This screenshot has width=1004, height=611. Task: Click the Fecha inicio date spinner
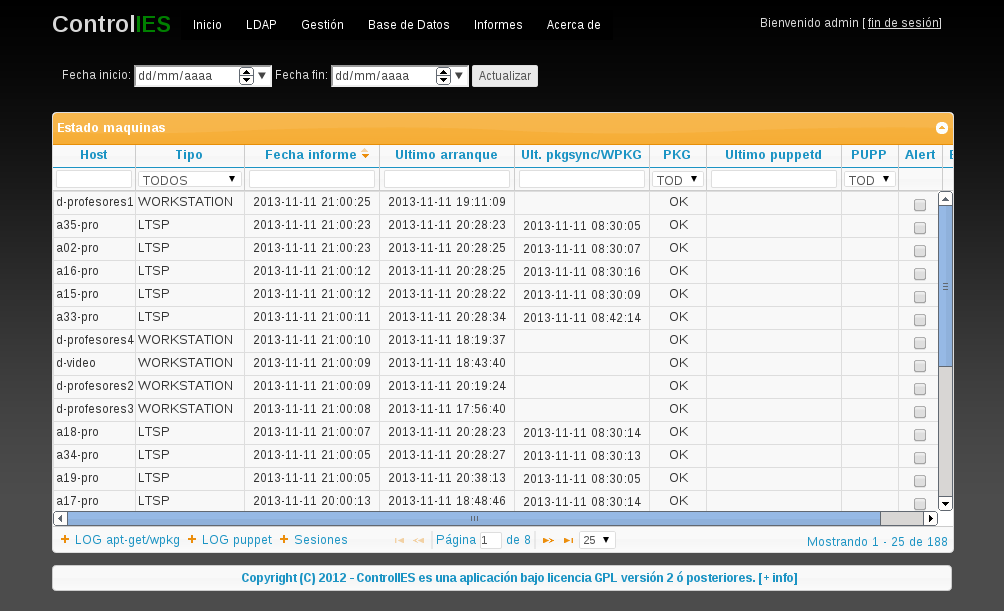[247, 76]
